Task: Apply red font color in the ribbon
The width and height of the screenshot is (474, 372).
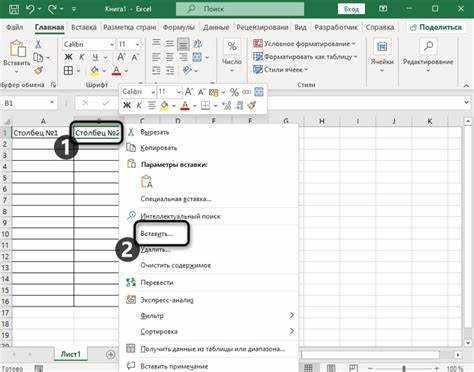Action: [x=116, y=70]
